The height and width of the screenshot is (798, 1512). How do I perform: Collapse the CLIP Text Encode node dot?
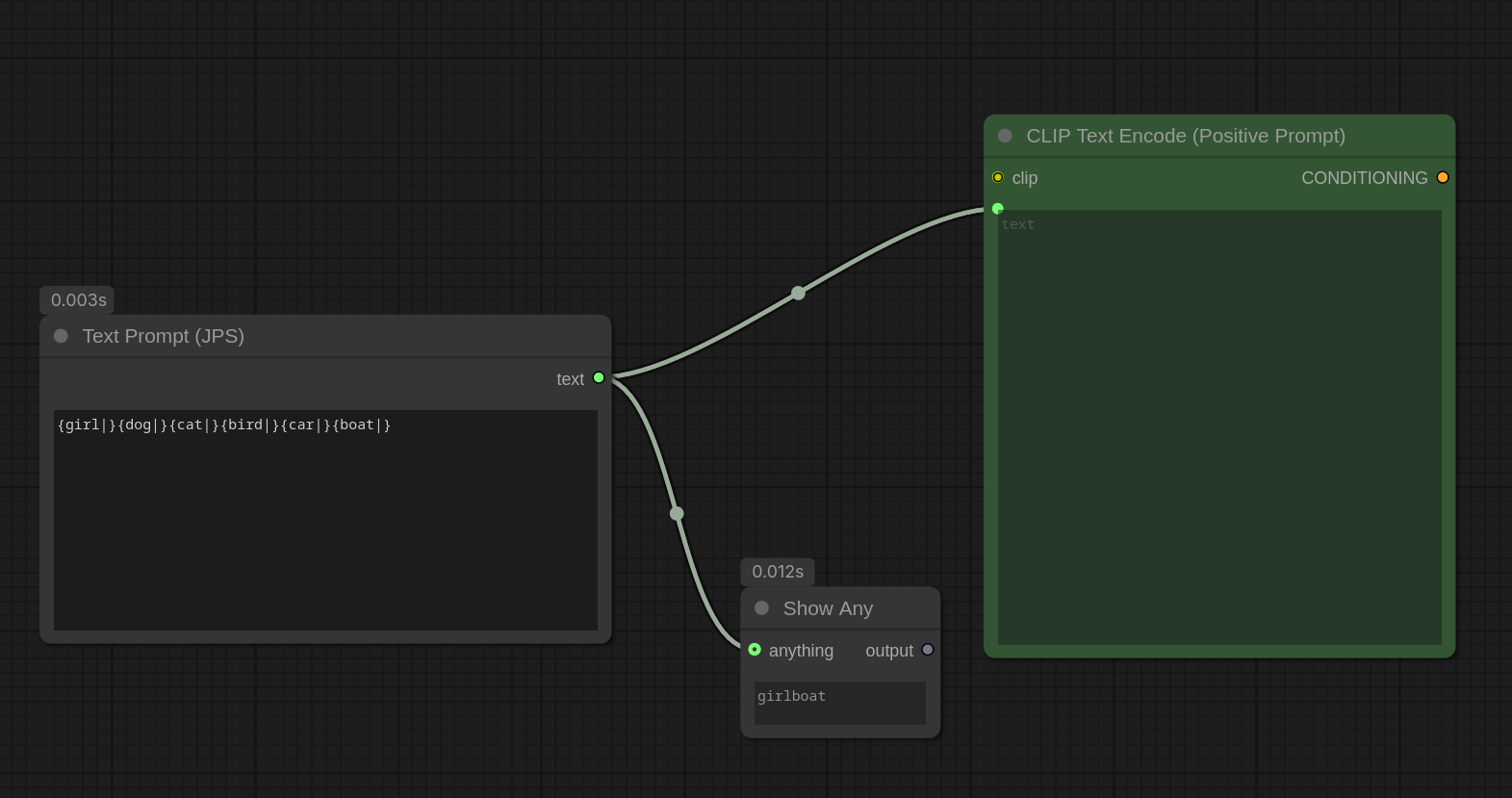click(x=1005, y=136)
